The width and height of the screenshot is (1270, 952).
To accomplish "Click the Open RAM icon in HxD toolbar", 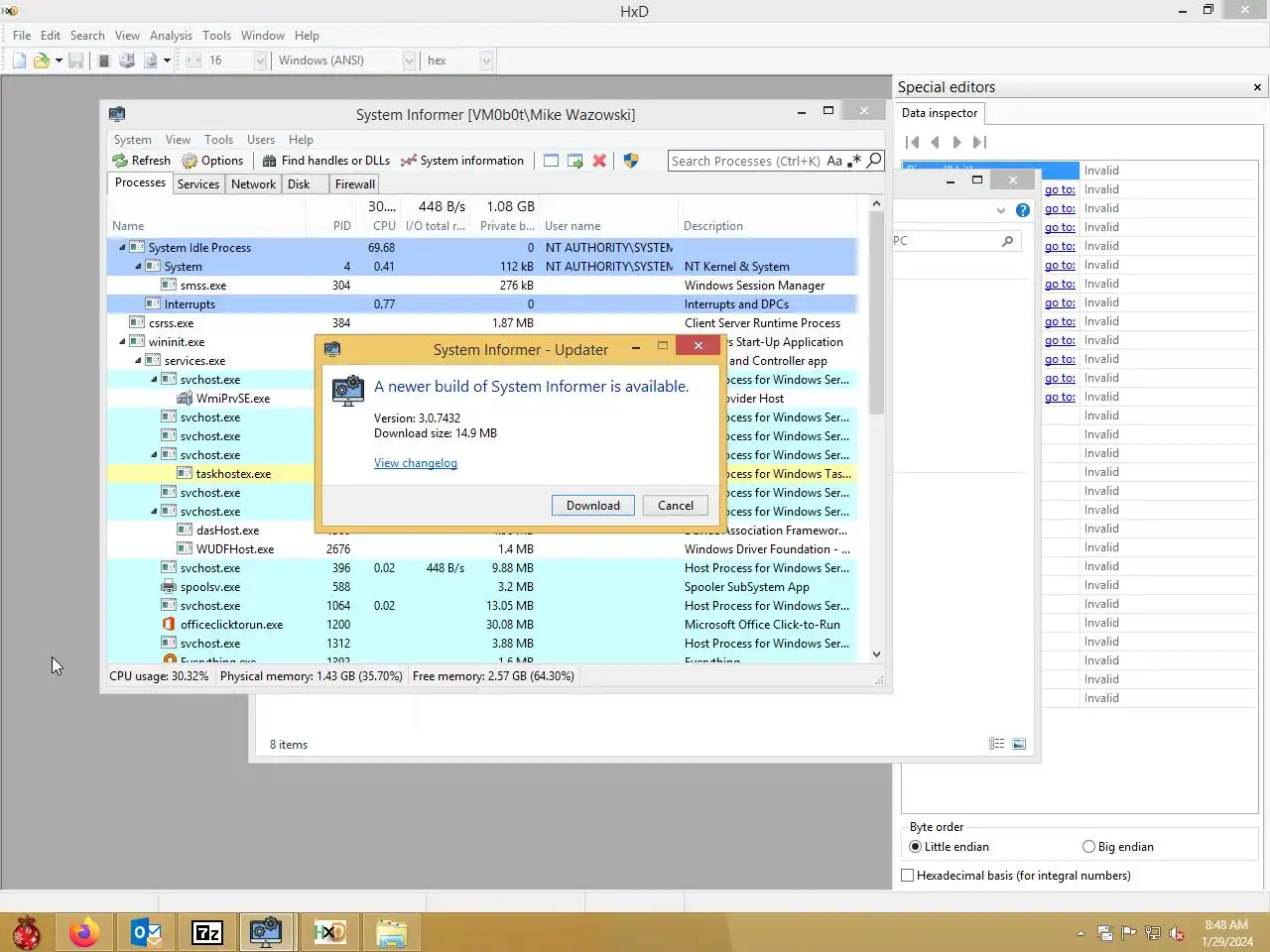I will [103, 60].
